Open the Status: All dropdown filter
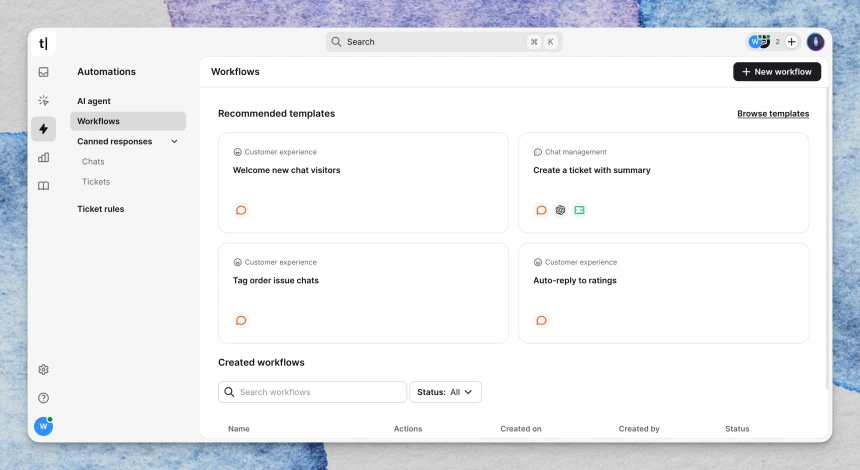860x470 pixels. click(x=445, y=392)
